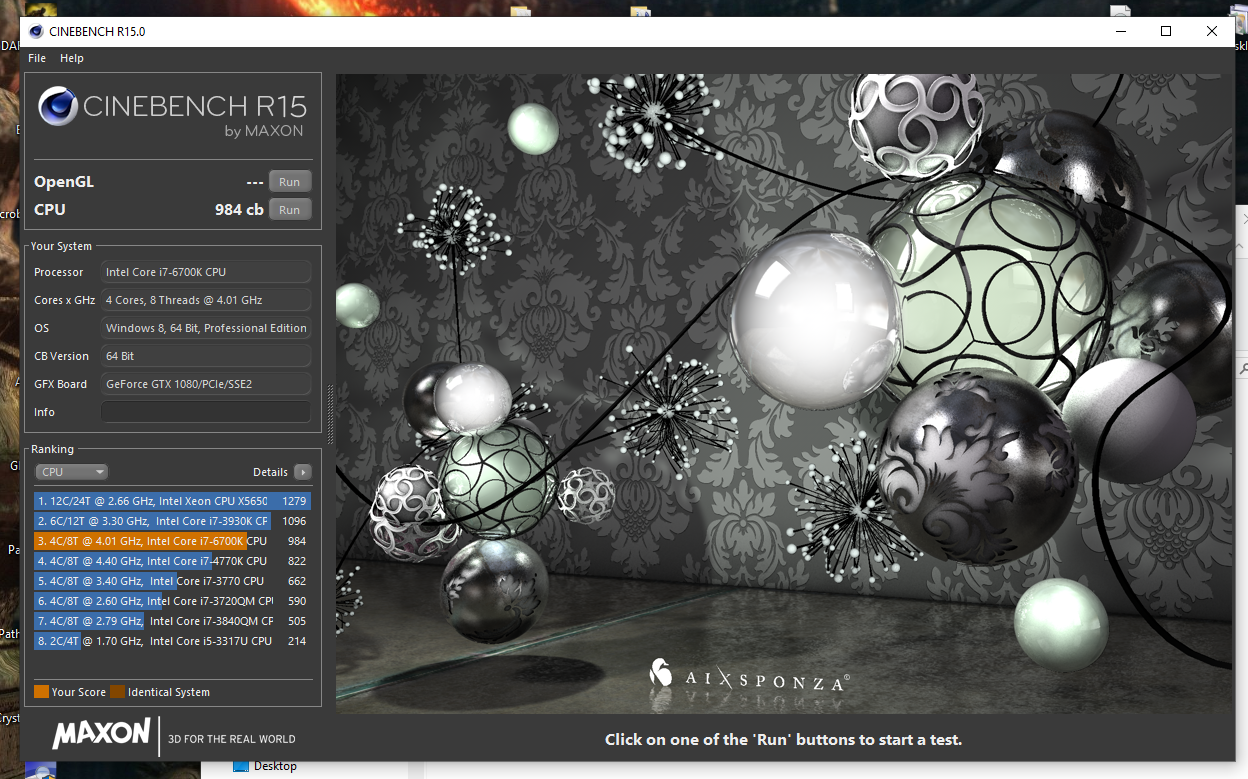Click the orange Your Score legend swatch

(x=41, y=692)
